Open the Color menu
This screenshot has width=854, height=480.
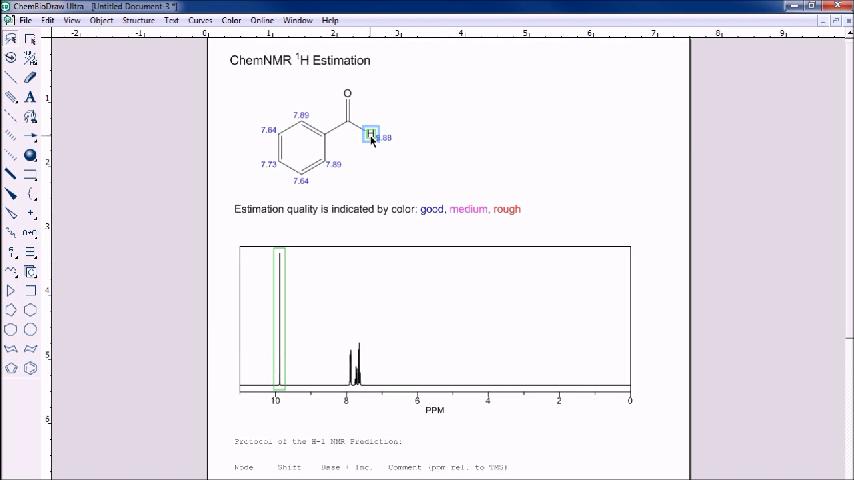point(231,20)
